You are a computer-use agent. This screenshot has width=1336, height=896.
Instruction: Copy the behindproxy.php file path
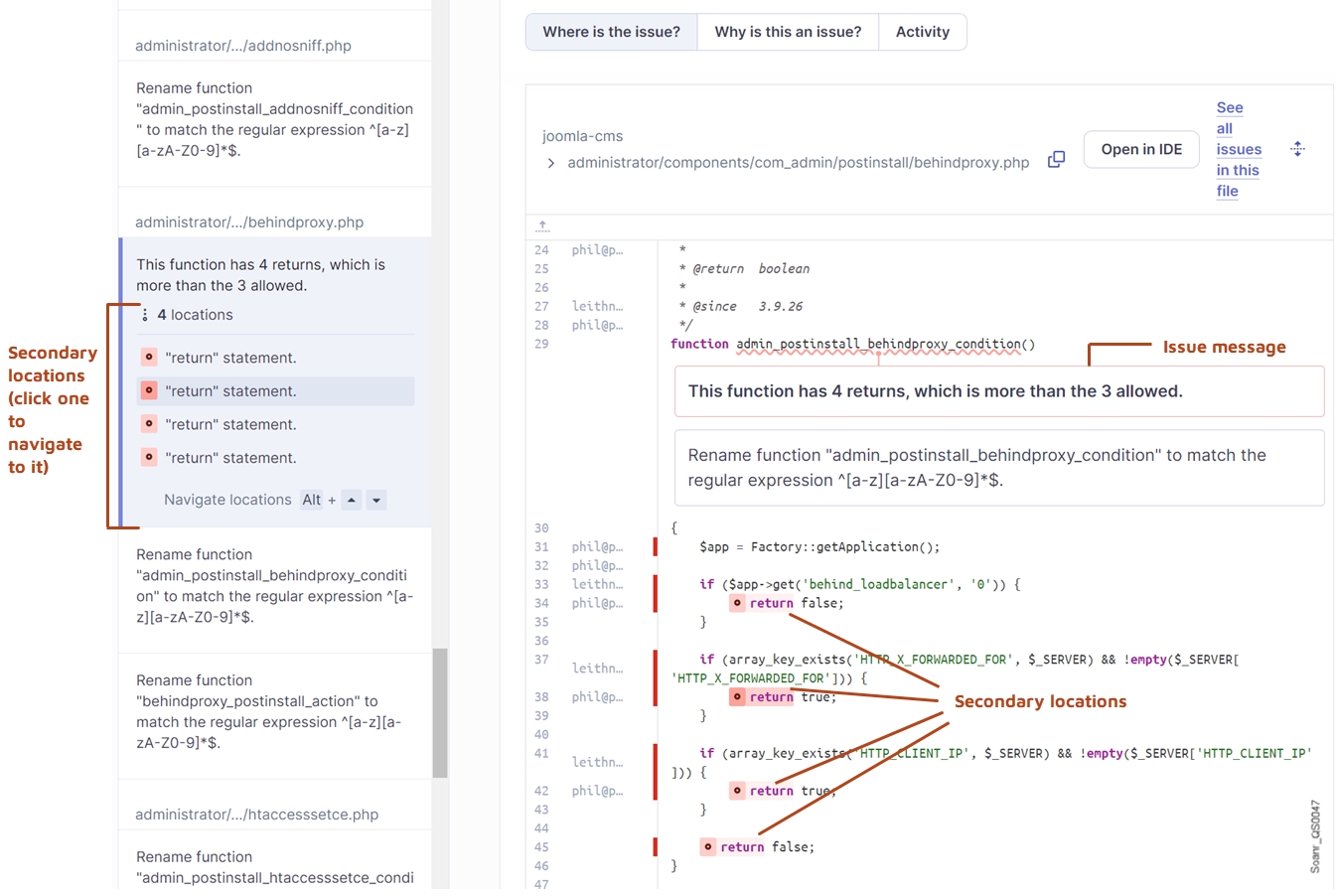[x=1056, y=160]
